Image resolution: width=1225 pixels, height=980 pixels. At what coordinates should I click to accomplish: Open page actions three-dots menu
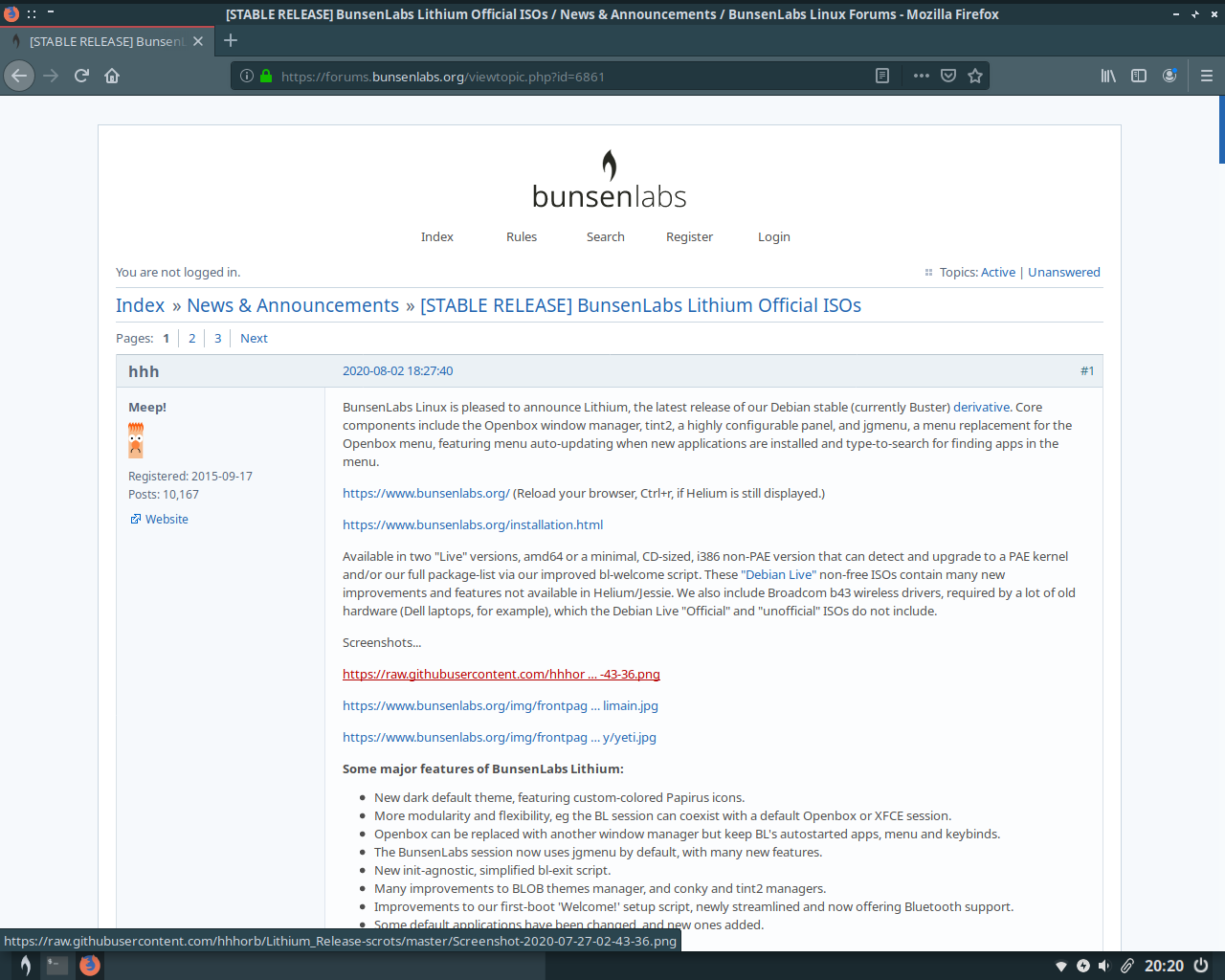[921, 76]
